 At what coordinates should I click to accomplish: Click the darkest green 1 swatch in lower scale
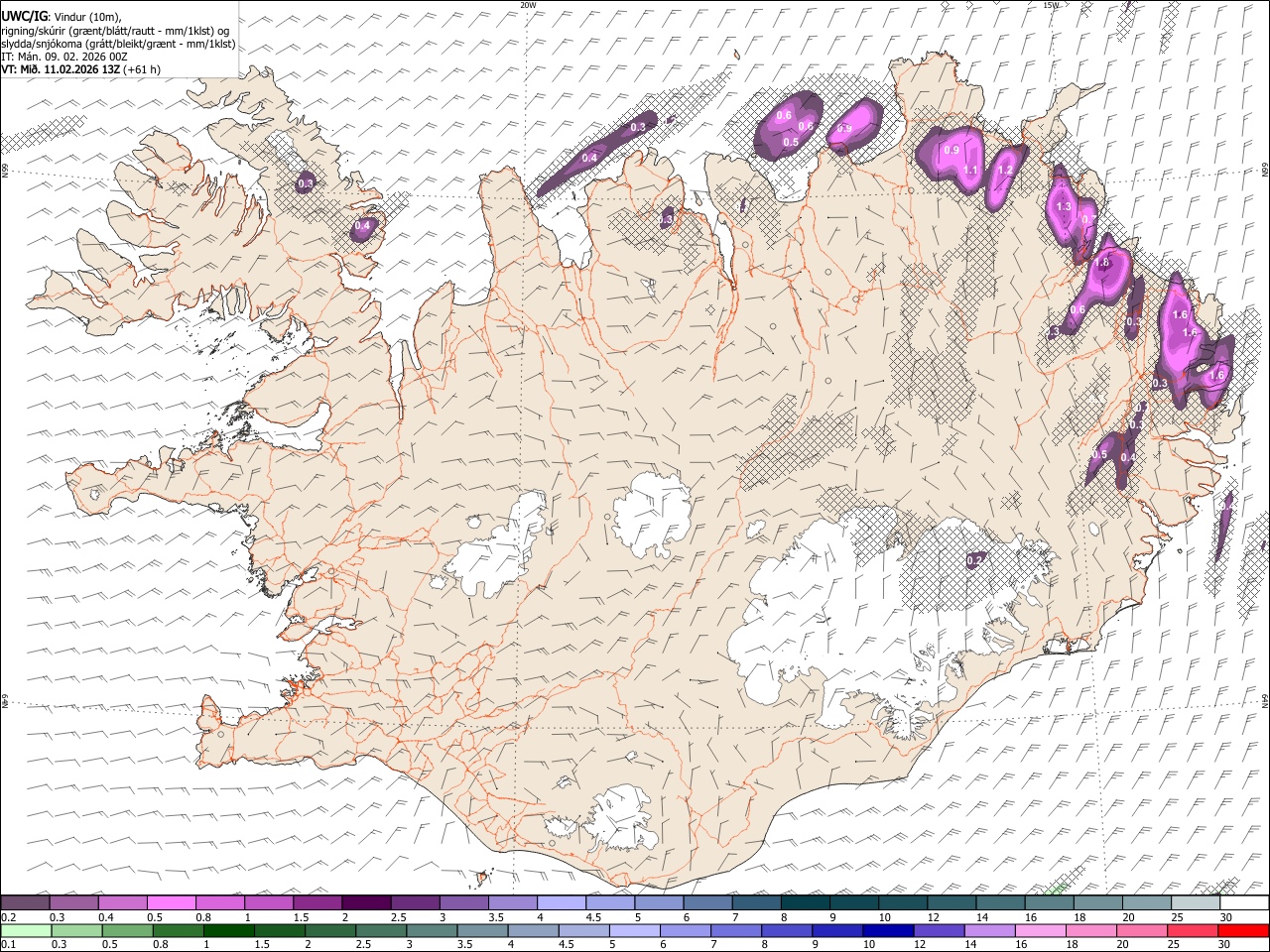coord(229,930)
